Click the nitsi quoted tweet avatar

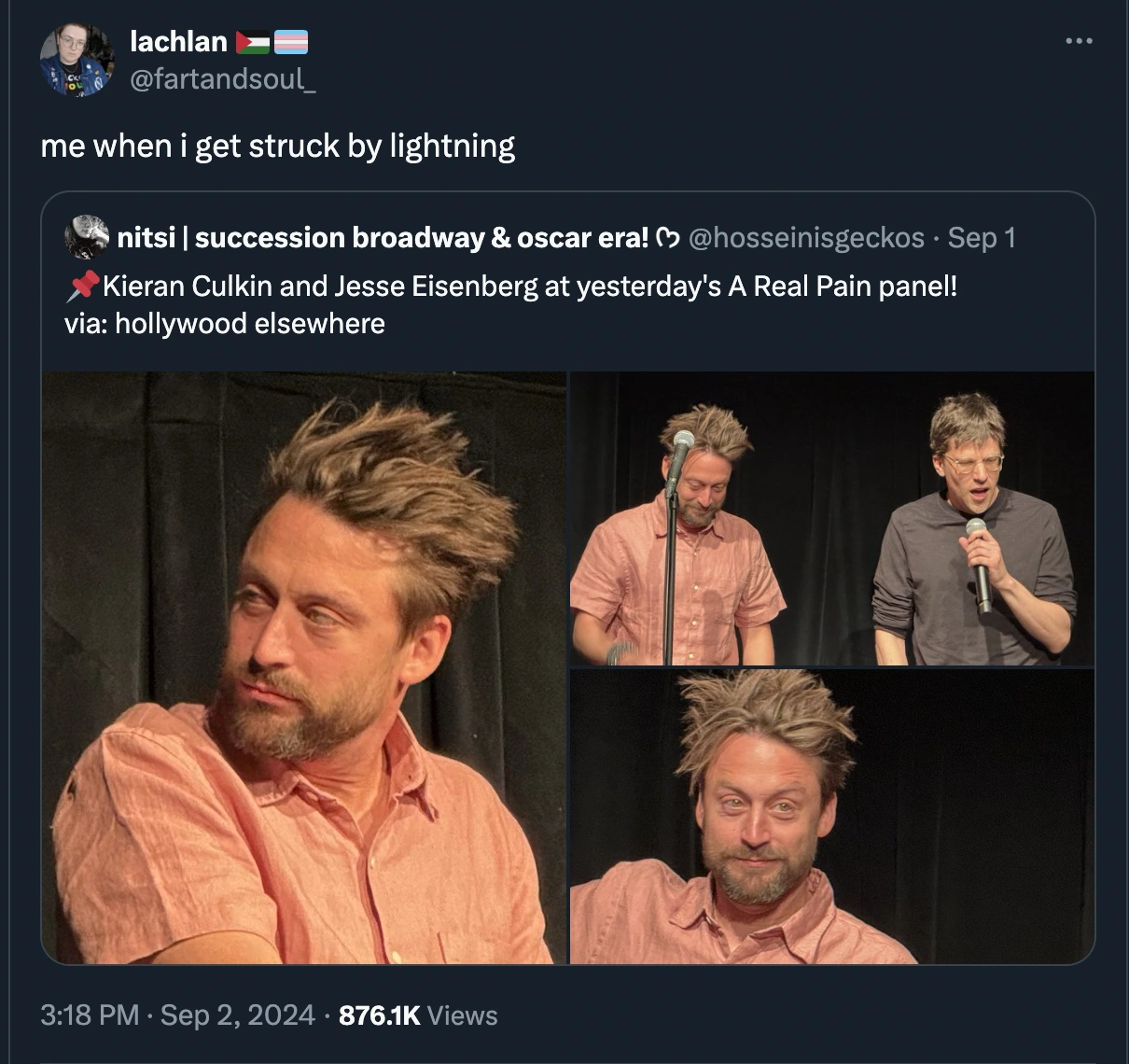point(86,237)
